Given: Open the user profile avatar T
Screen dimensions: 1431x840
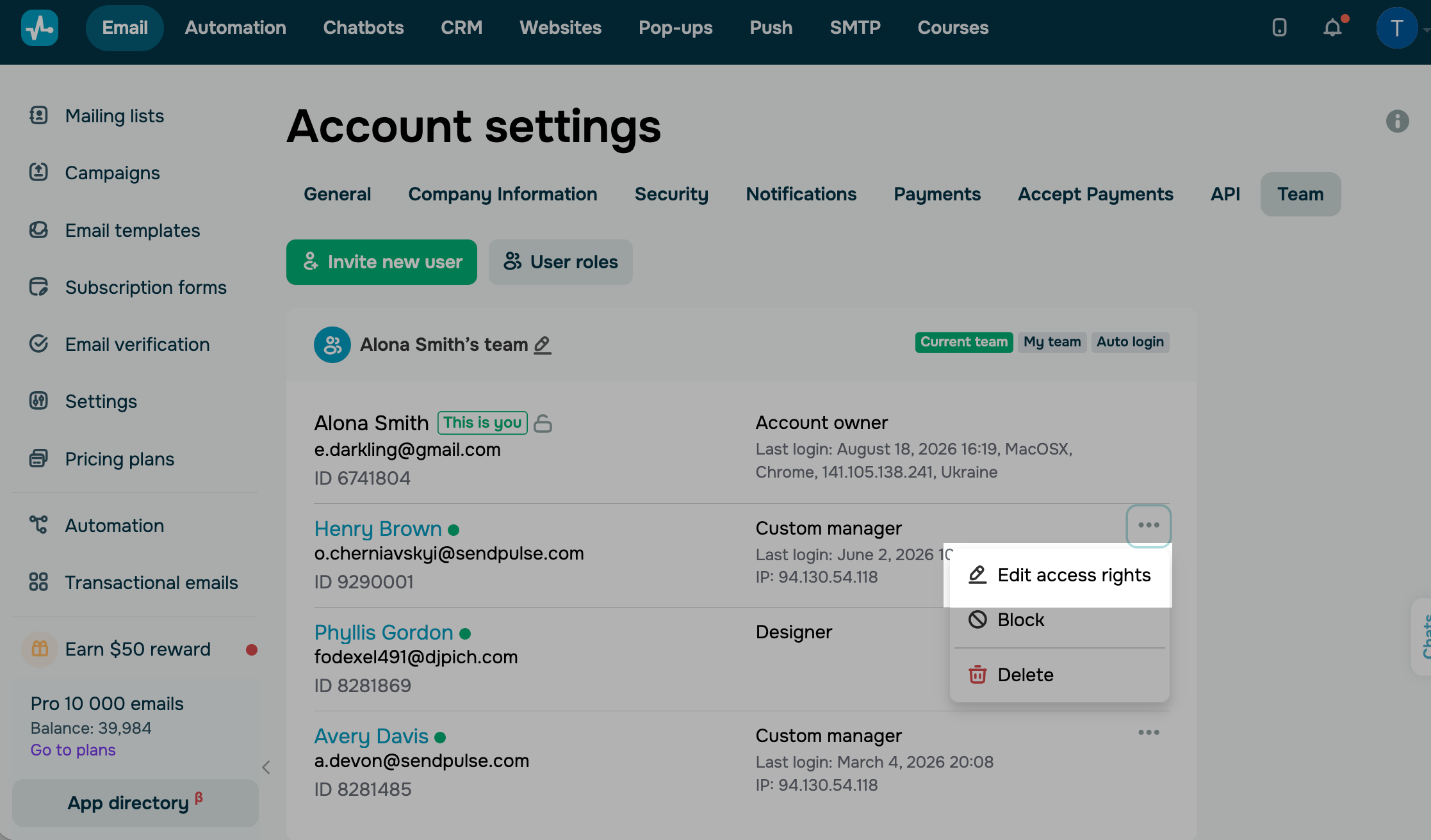Looking at the screenshot, I should [x=1396, y=28].
